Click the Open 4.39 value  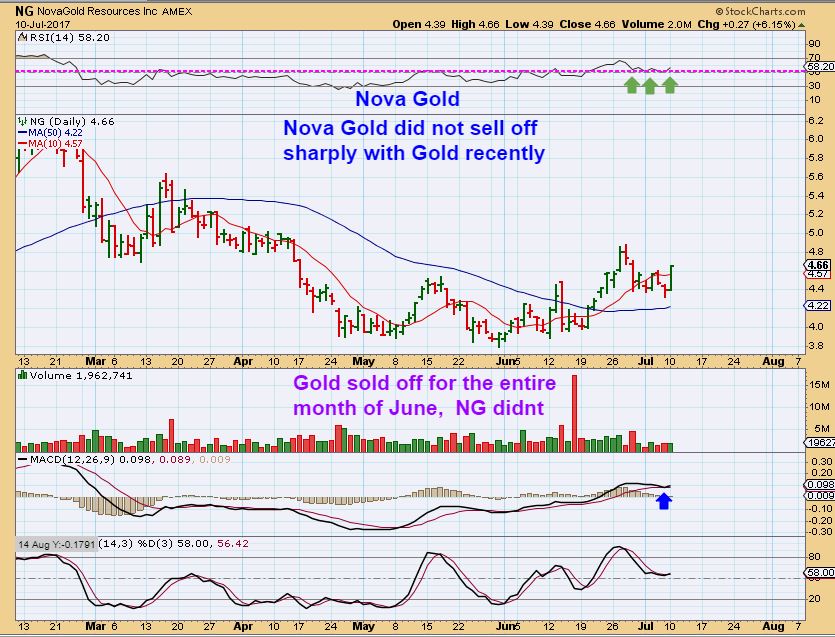419,24
